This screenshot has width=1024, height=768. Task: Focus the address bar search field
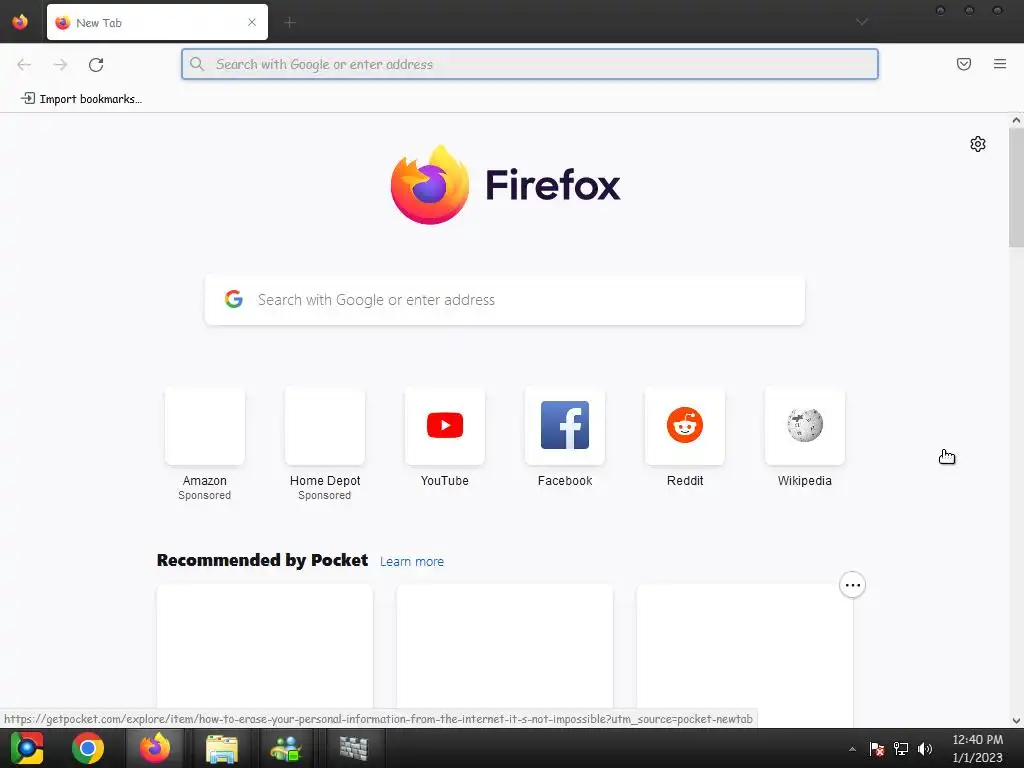click(x=530, y=64)
